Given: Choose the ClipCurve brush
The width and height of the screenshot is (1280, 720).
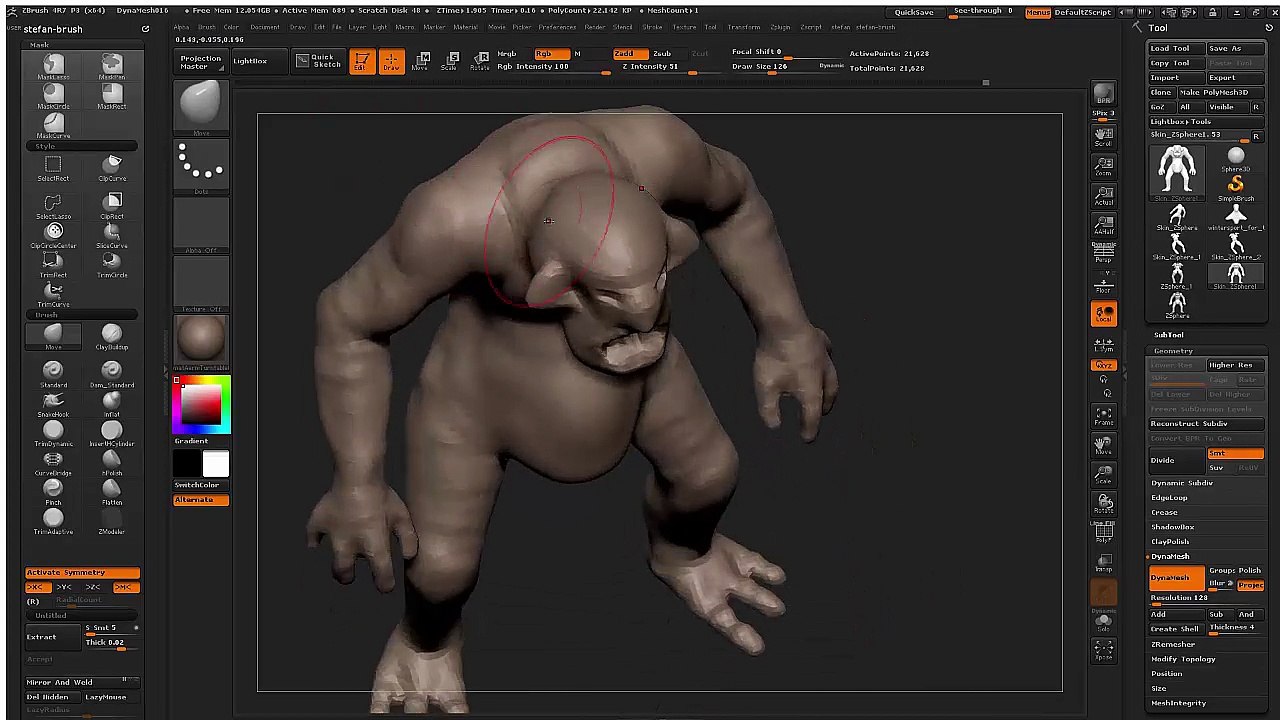Looking at the screenshot, I should tap(112, 168).
